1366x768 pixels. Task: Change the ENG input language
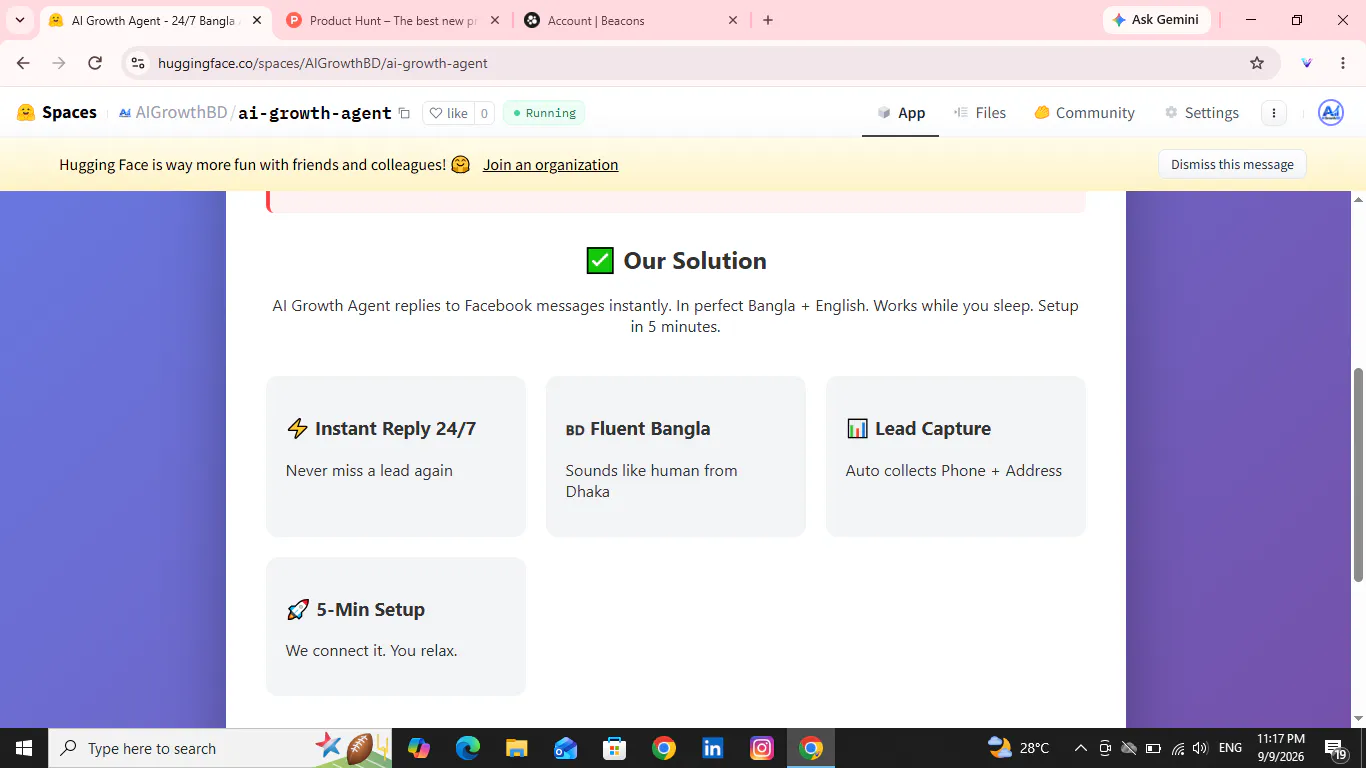[1230, 748]
